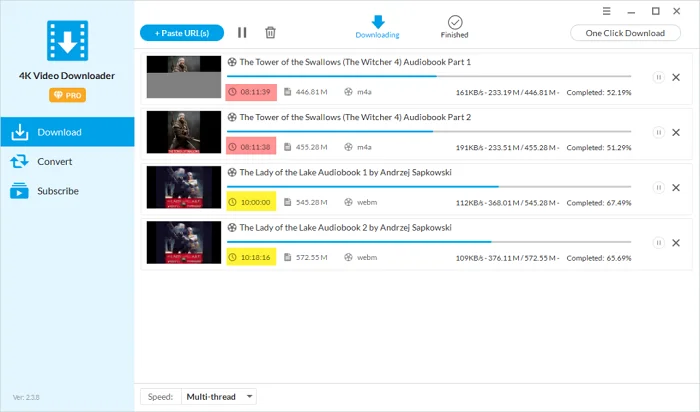Screen dimensions: 700x412
Task: Click the highlighted duration 10:00:00
Action: [251, 202]
